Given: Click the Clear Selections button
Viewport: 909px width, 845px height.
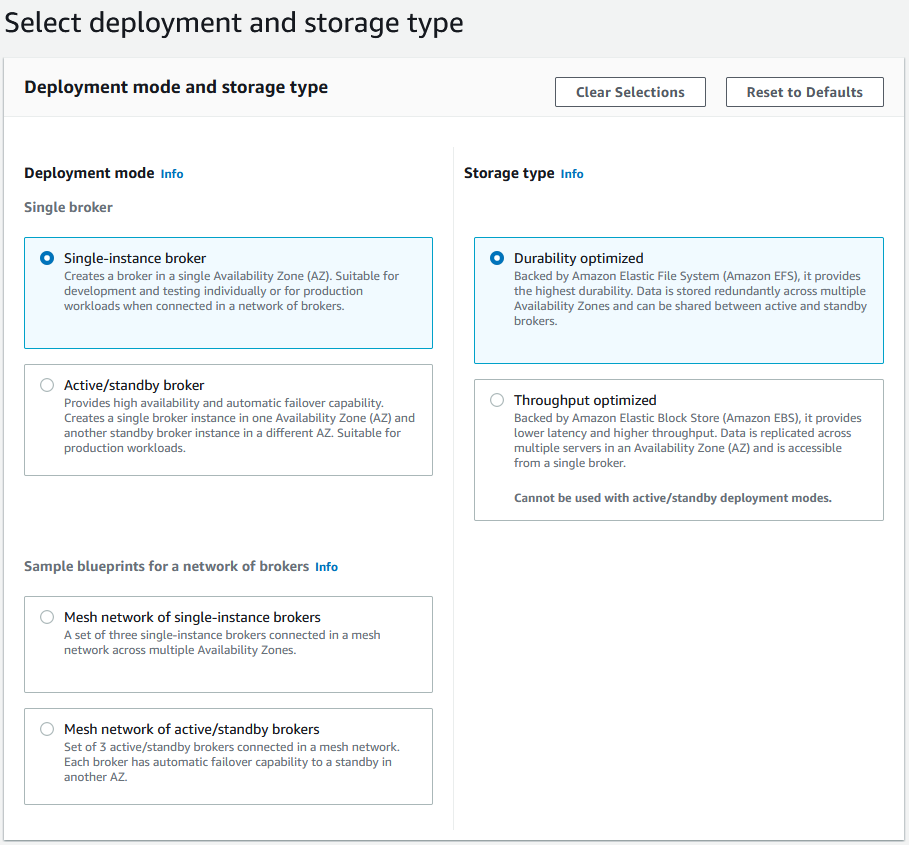Looking at the screenshot, I should [630, 92].
